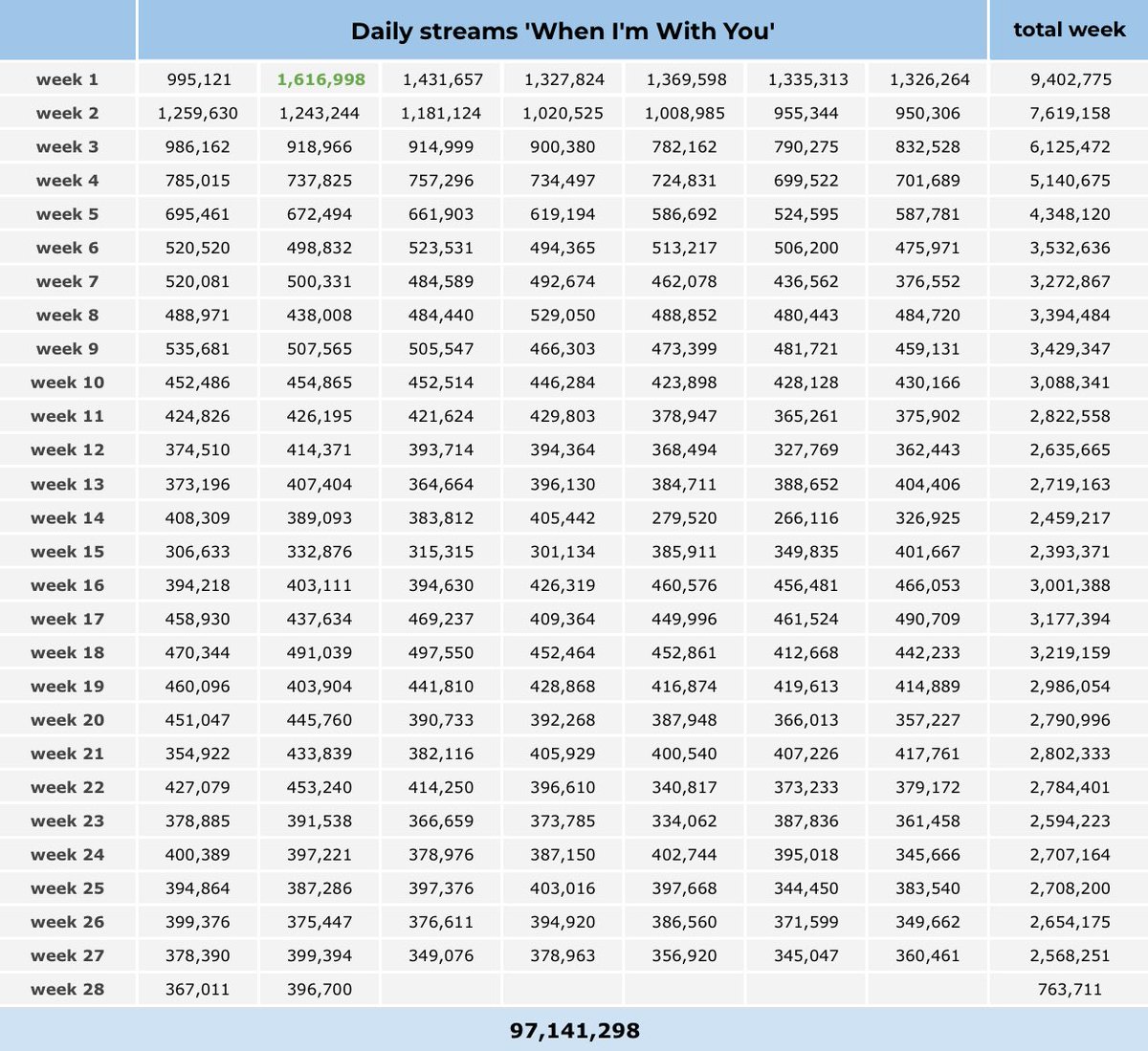The height and width of the screenshot is (1051, 1148).
Task: Select the 378,947 cell in week 11
Action: point(684,416)
